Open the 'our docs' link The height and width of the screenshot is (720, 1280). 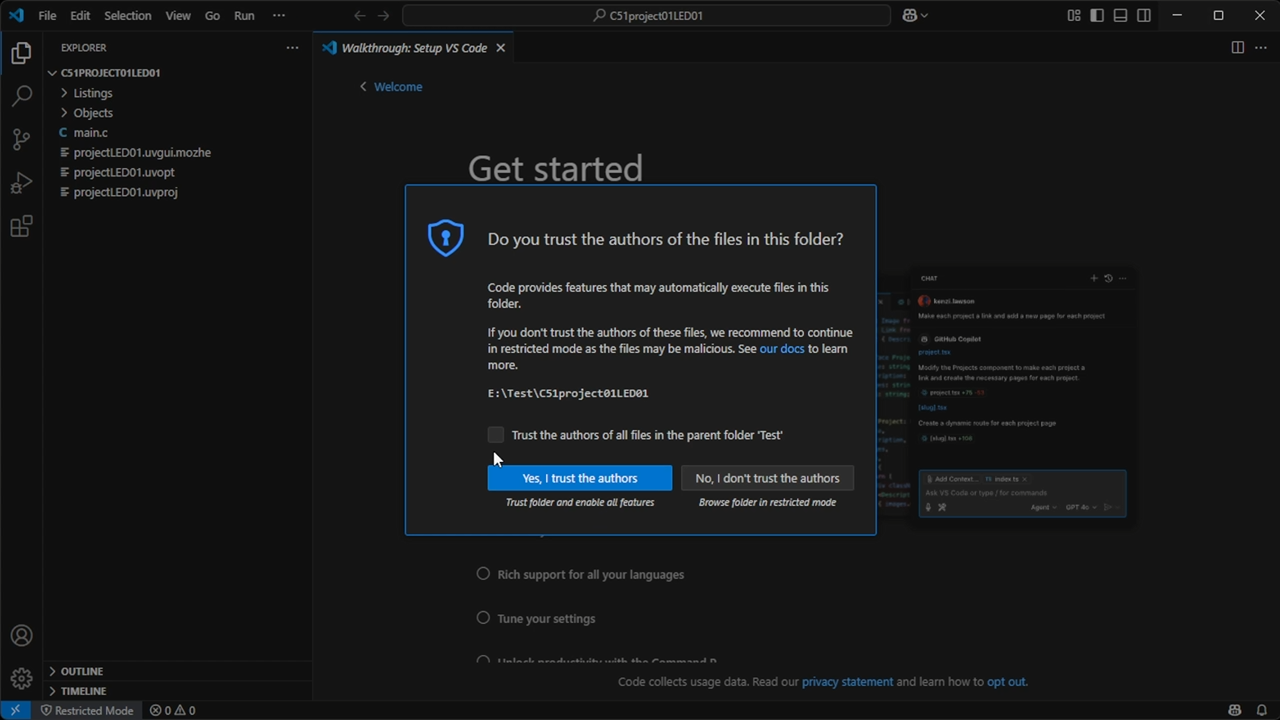click(782, 348)
